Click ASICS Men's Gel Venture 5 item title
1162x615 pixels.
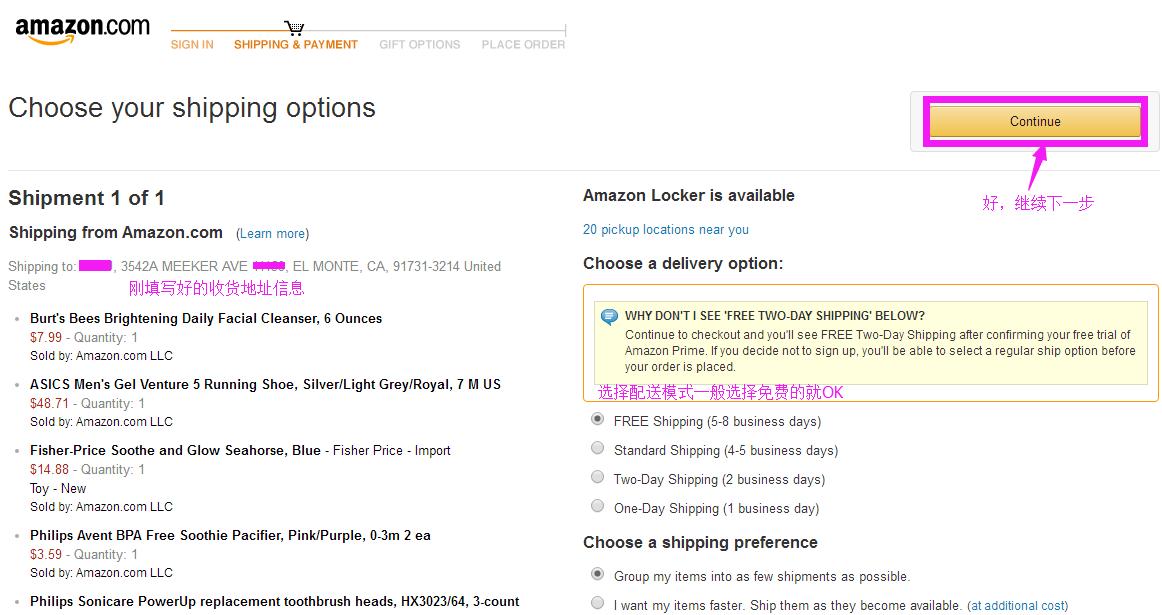point(265,385)
